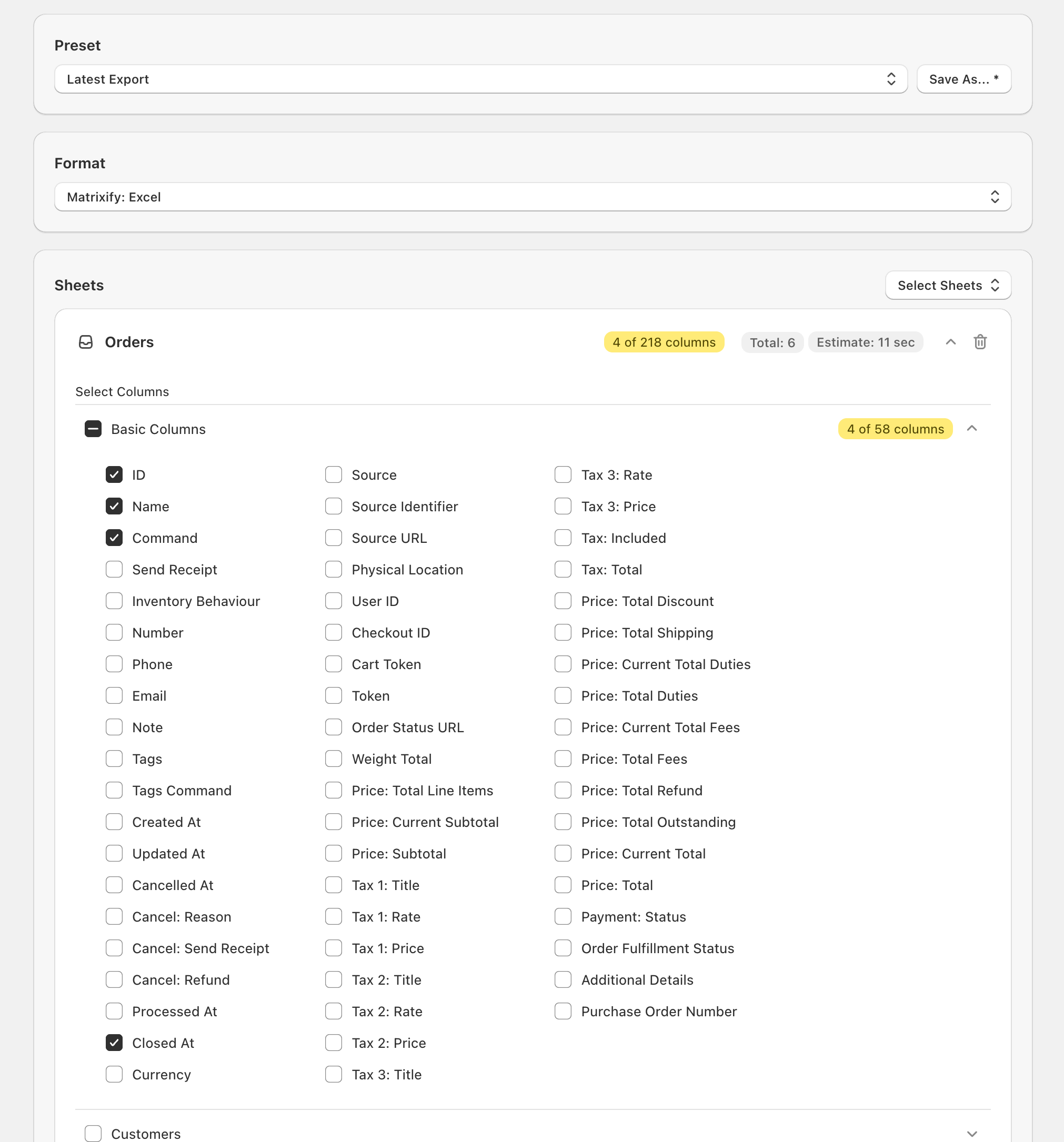Open the Preset dropdown showing Latest Export
This screenshot has height=1142, width=1064.
tap(480, 79)
